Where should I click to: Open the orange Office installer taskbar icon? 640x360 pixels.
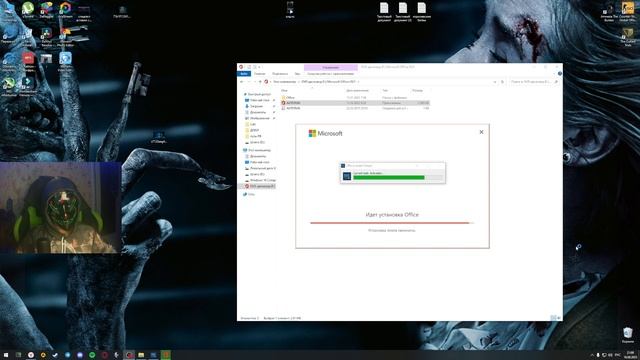click(166, 355)
